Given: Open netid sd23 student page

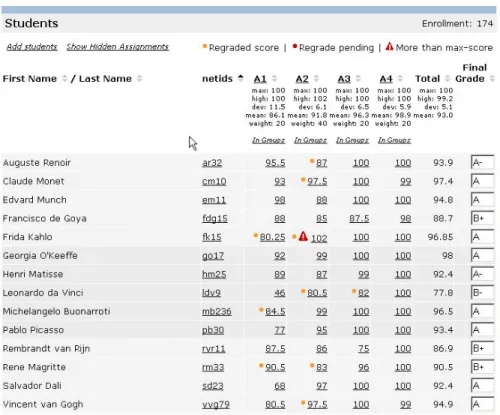Looking at the screenshot, I should (213, 386).
